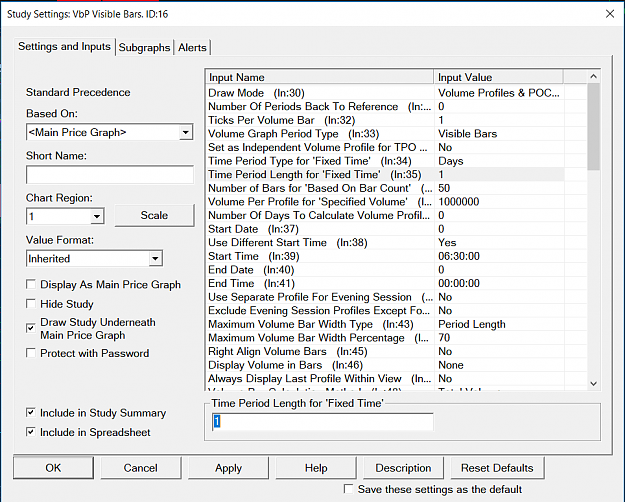Enable Display As Main Price Graph checkbox
The height and width of the screenshot is (502, 625).
point(31,284)
